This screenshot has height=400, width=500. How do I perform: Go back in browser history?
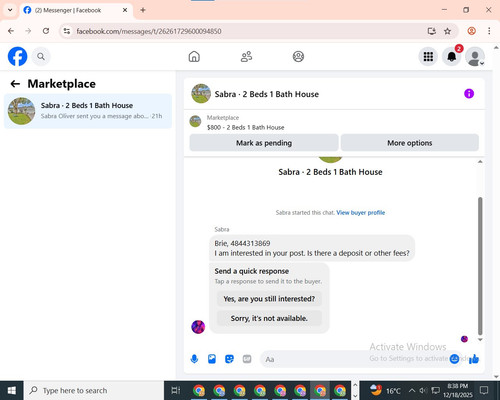11,31
